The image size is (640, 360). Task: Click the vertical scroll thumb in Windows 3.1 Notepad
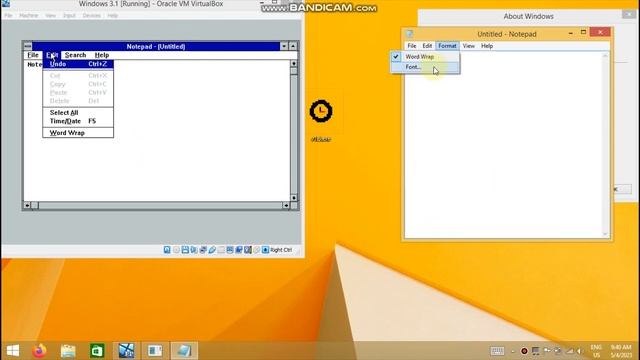(293, 71)
